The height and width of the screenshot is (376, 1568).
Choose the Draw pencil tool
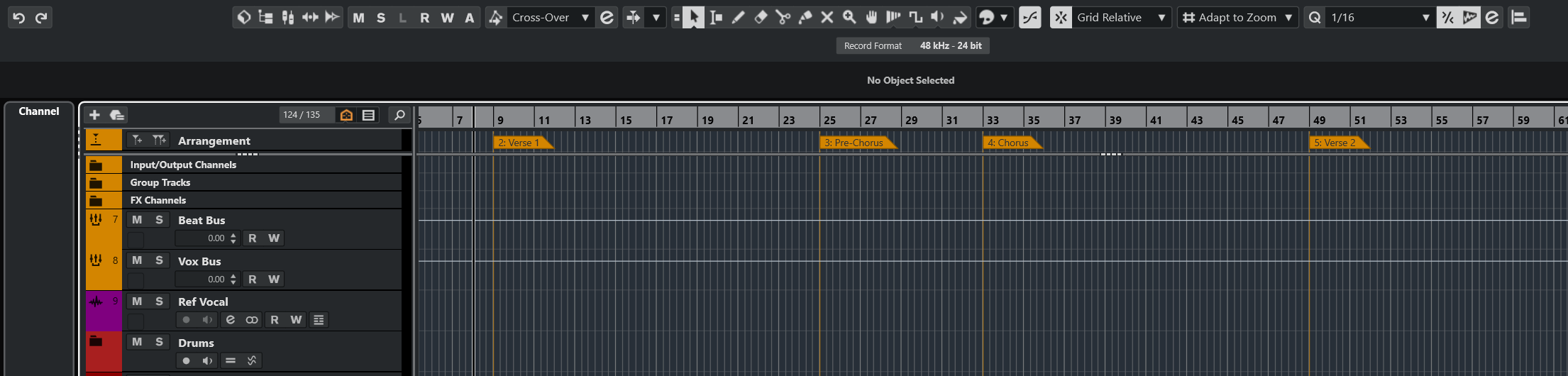[x=739, y=18]
